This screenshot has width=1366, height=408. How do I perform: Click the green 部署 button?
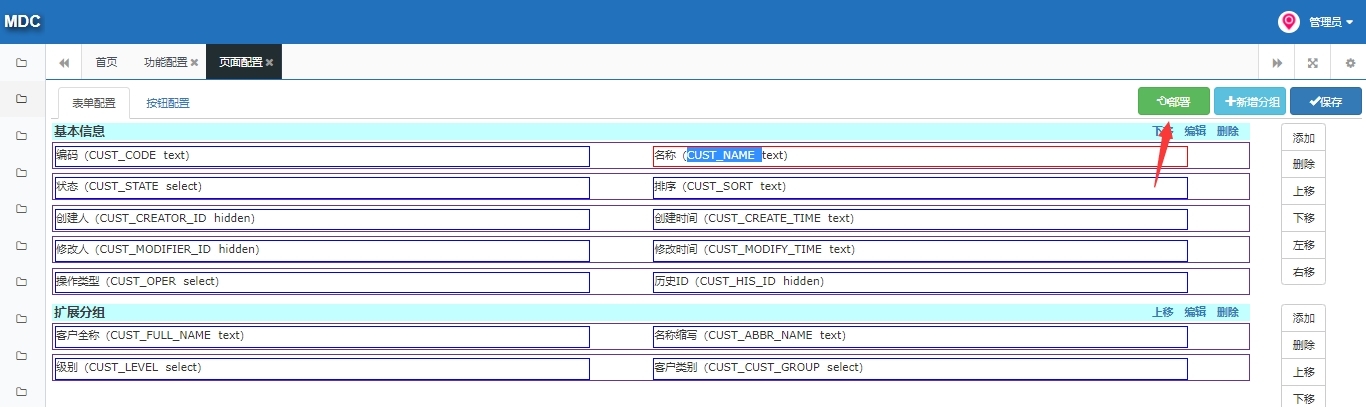tap(1173, 101)
